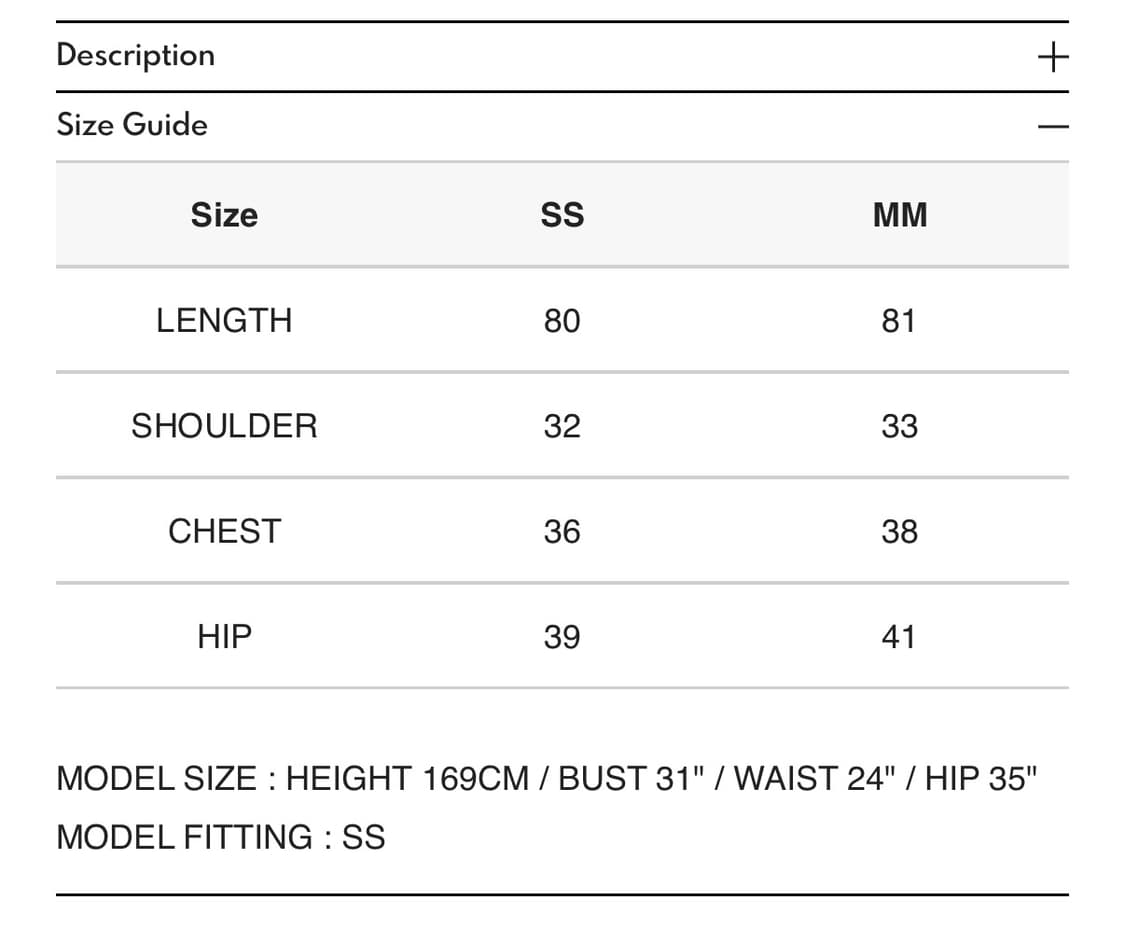Select the HIP row label
Viewport: 1125px width, 926px height.
224,636
